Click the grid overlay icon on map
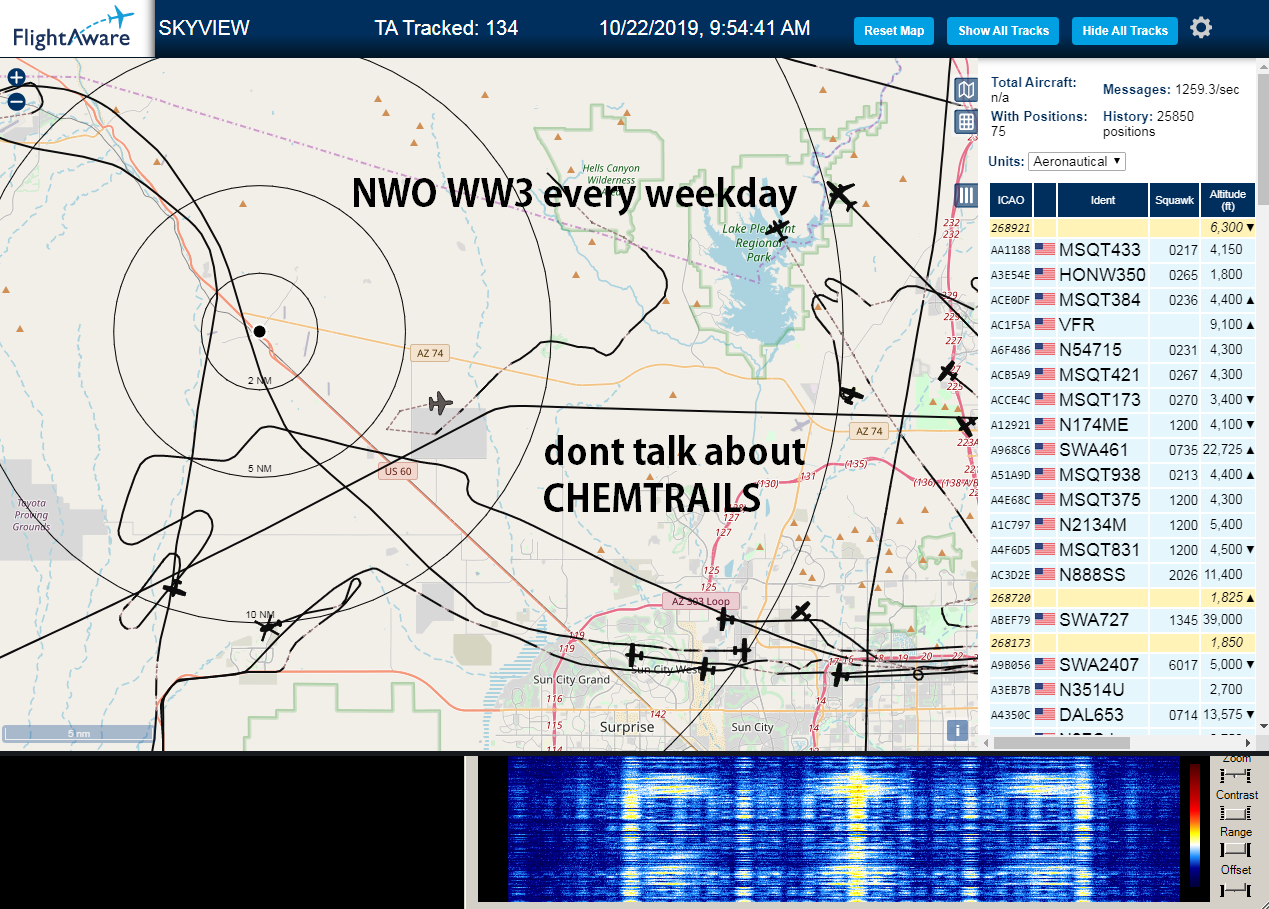Viewport: 1269px width, 909px height. click(966, 122)
